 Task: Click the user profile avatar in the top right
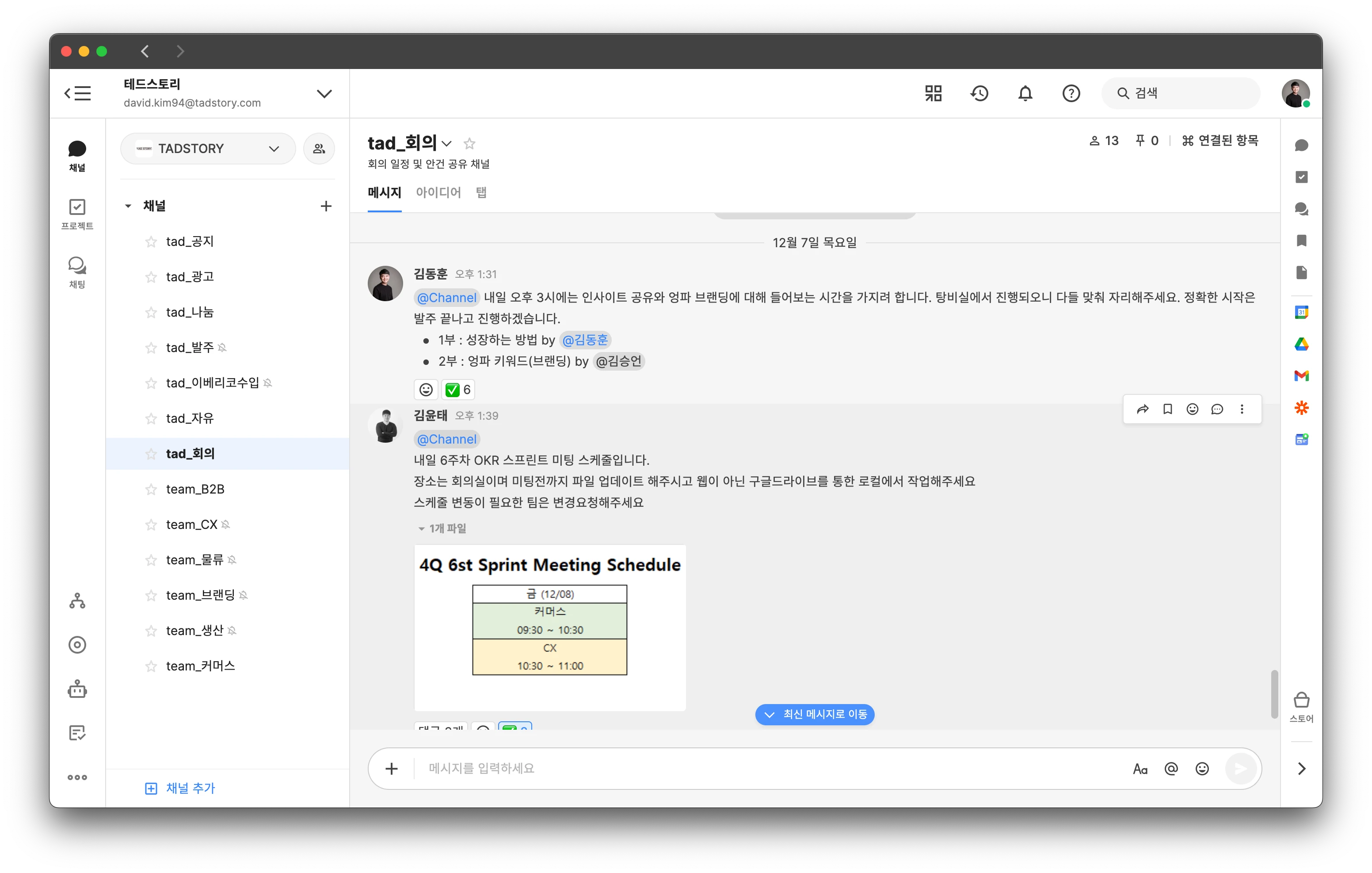[1296, 93]
